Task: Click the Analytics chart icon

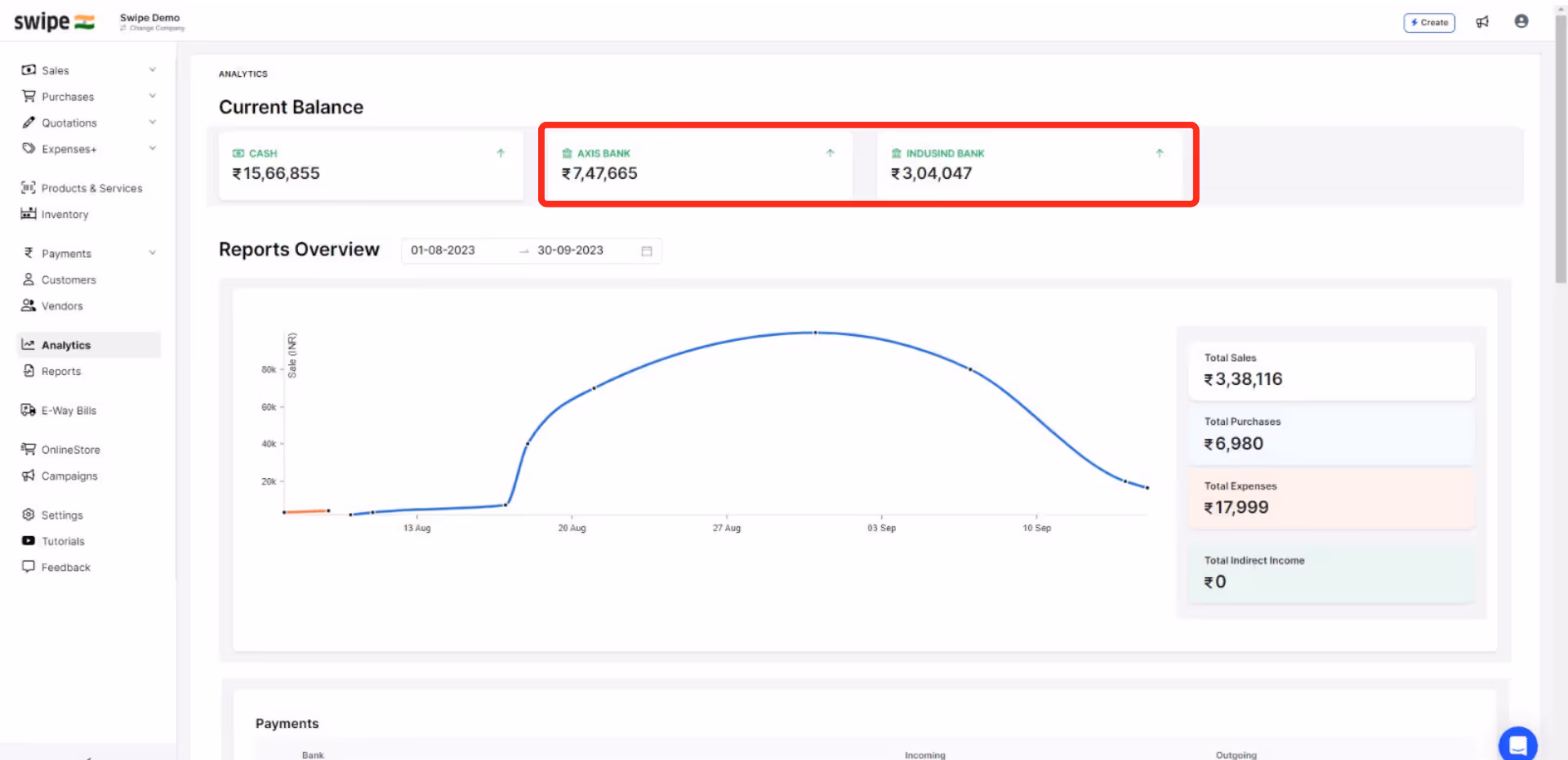Action: click(x=29, y=345)
